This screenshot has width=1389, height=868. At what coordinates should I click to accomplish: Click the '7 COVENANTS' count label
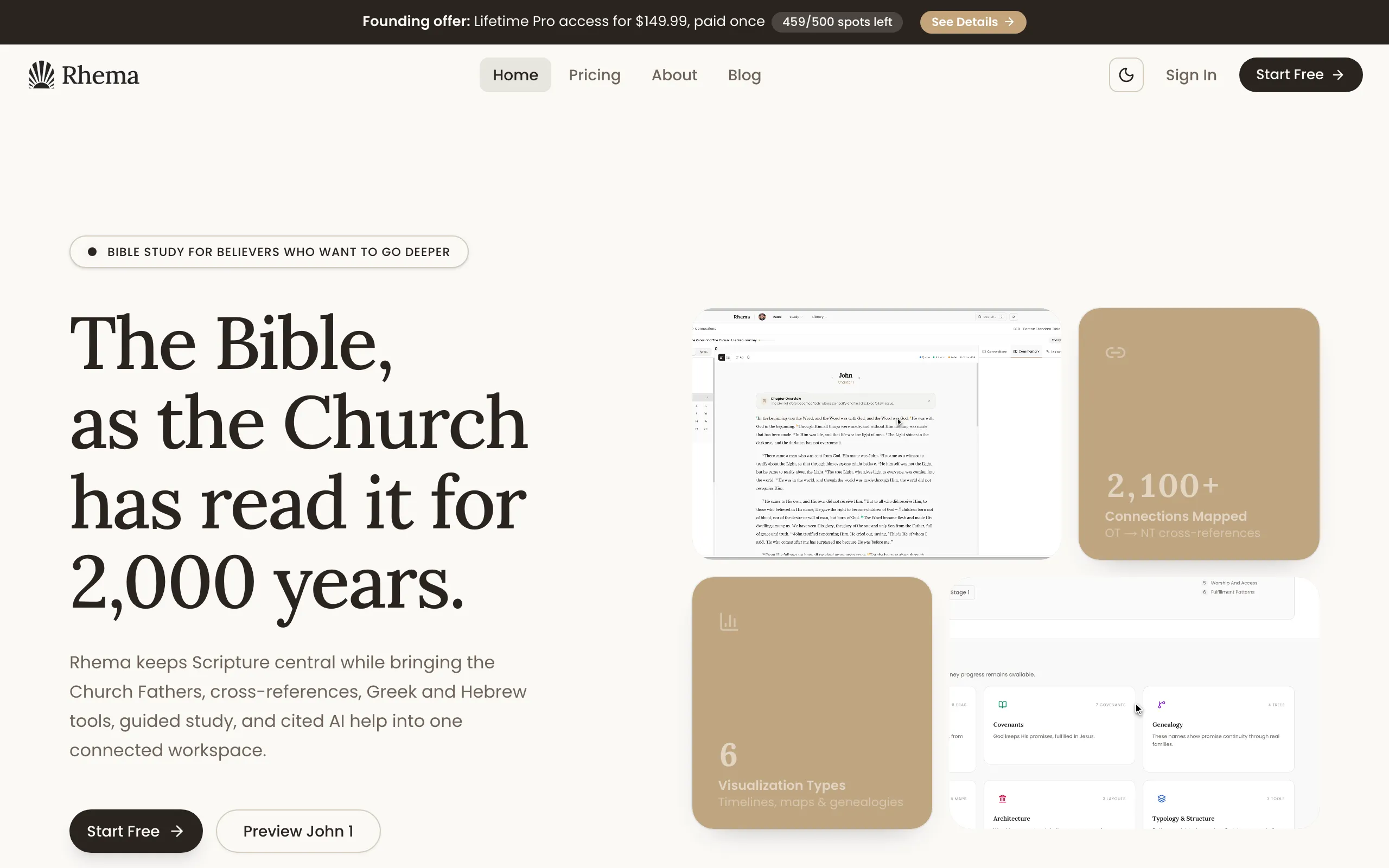(1112, 704)
